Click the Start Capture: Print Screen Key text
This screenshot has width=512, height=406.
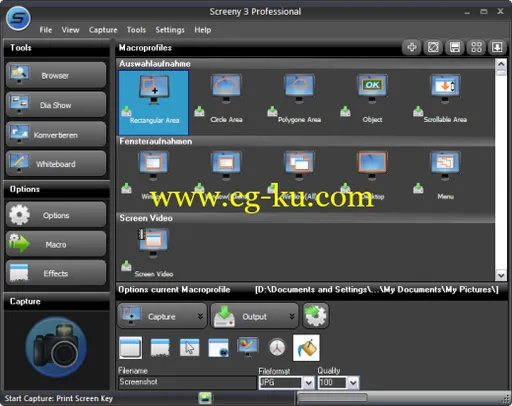point(59,398)
